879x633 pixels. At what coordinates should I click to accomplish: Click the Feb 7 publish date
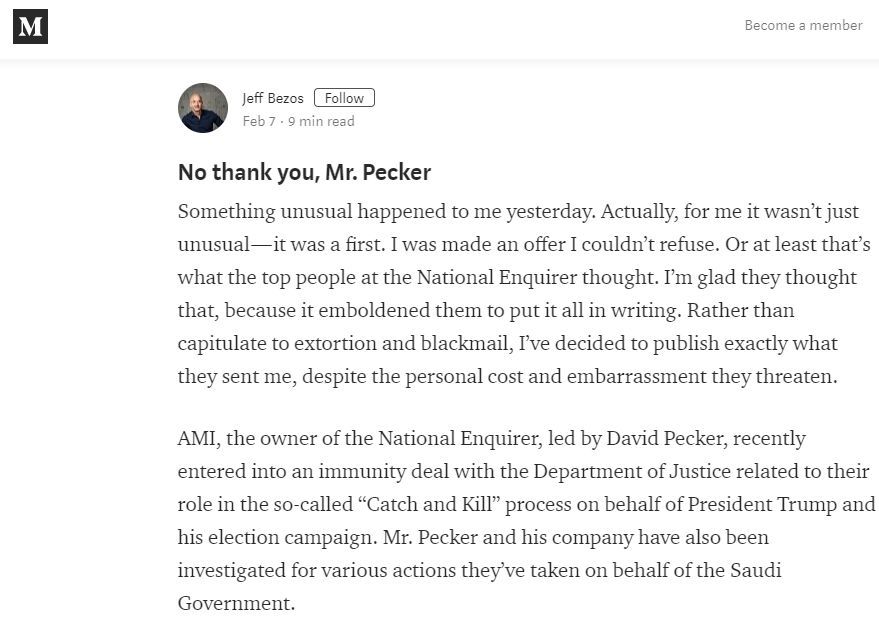(x=259, y=121)
